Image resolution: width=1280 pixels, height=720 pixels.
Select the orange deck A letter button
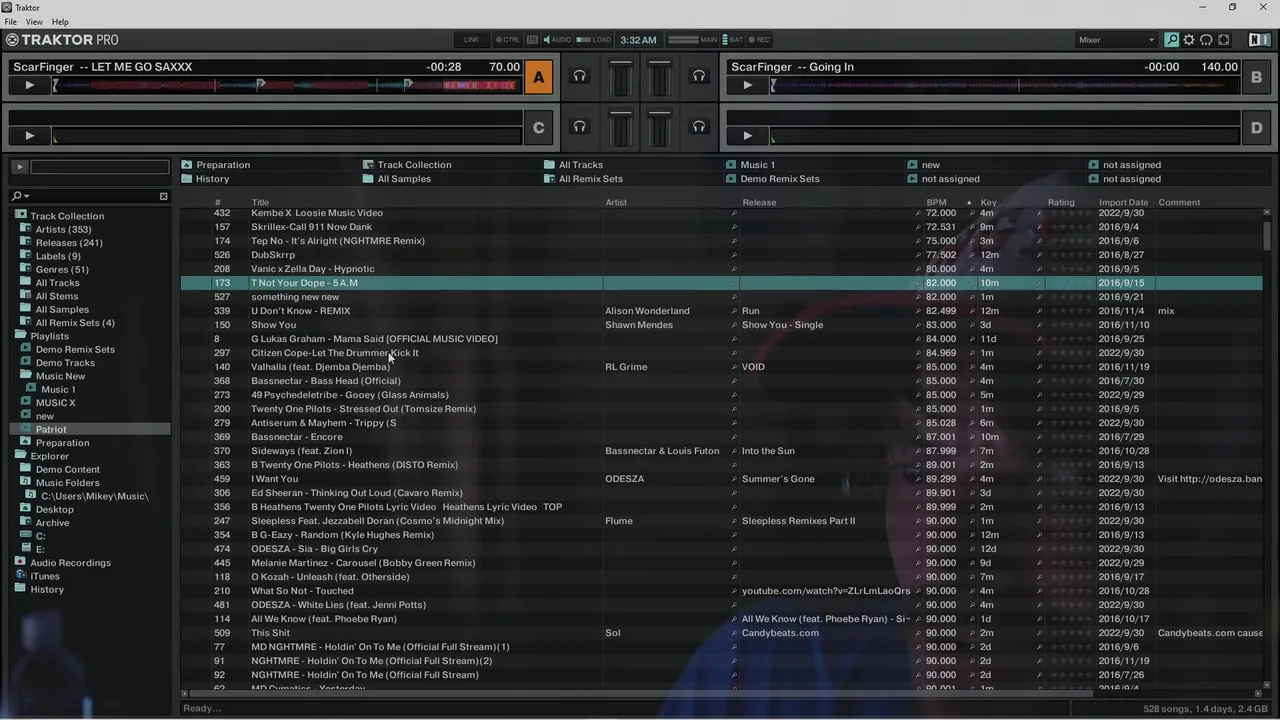(539, 77)
